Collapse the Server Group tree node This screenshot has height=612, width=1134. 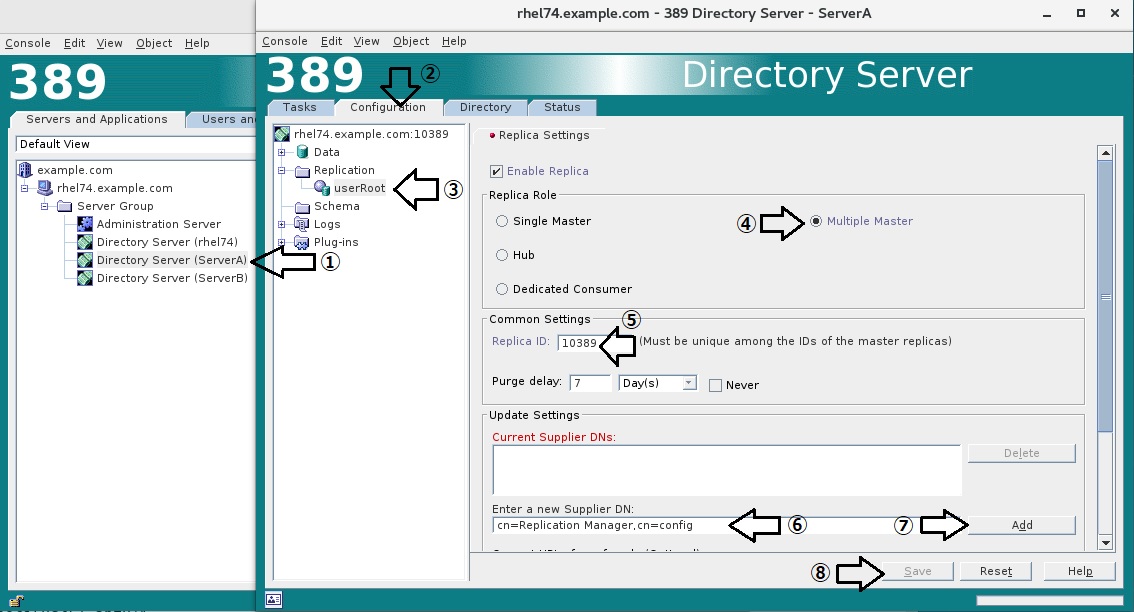(x=42, y=205)
